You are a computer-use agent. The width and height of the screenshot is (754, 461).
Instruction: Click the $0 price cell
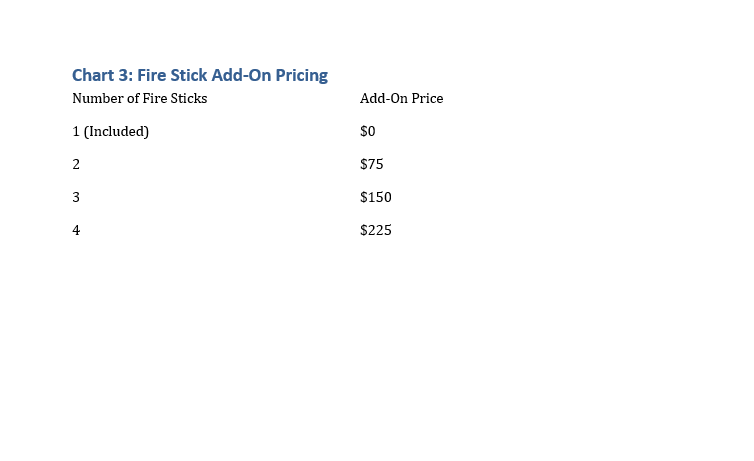pyautogui.click(x=367, y=131)
